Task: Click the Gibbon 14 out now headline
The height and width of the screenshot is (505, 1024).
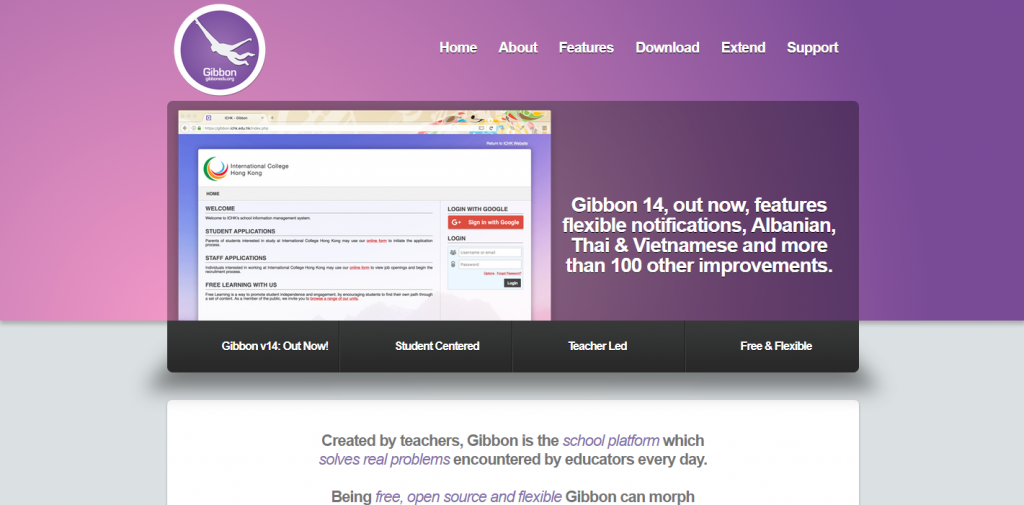Action: point(699,235)
